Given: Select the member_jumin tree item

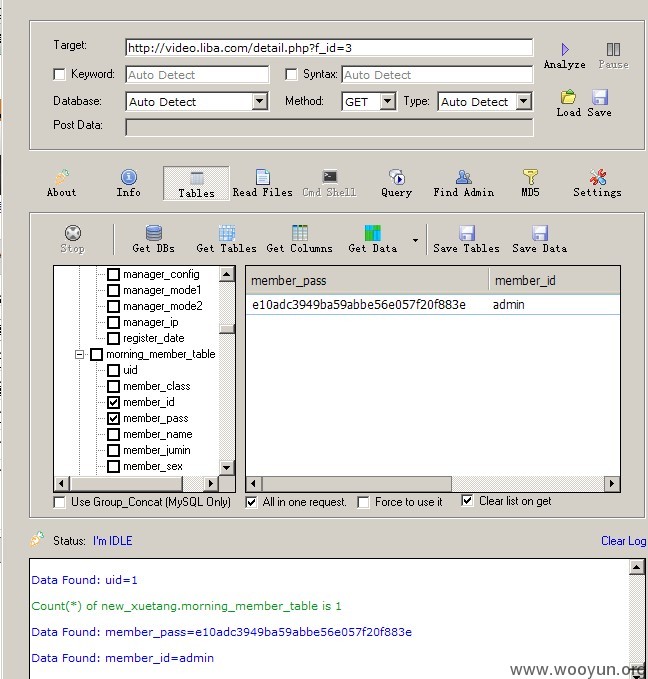Looking at the screenshot, I should click(157, 450).
